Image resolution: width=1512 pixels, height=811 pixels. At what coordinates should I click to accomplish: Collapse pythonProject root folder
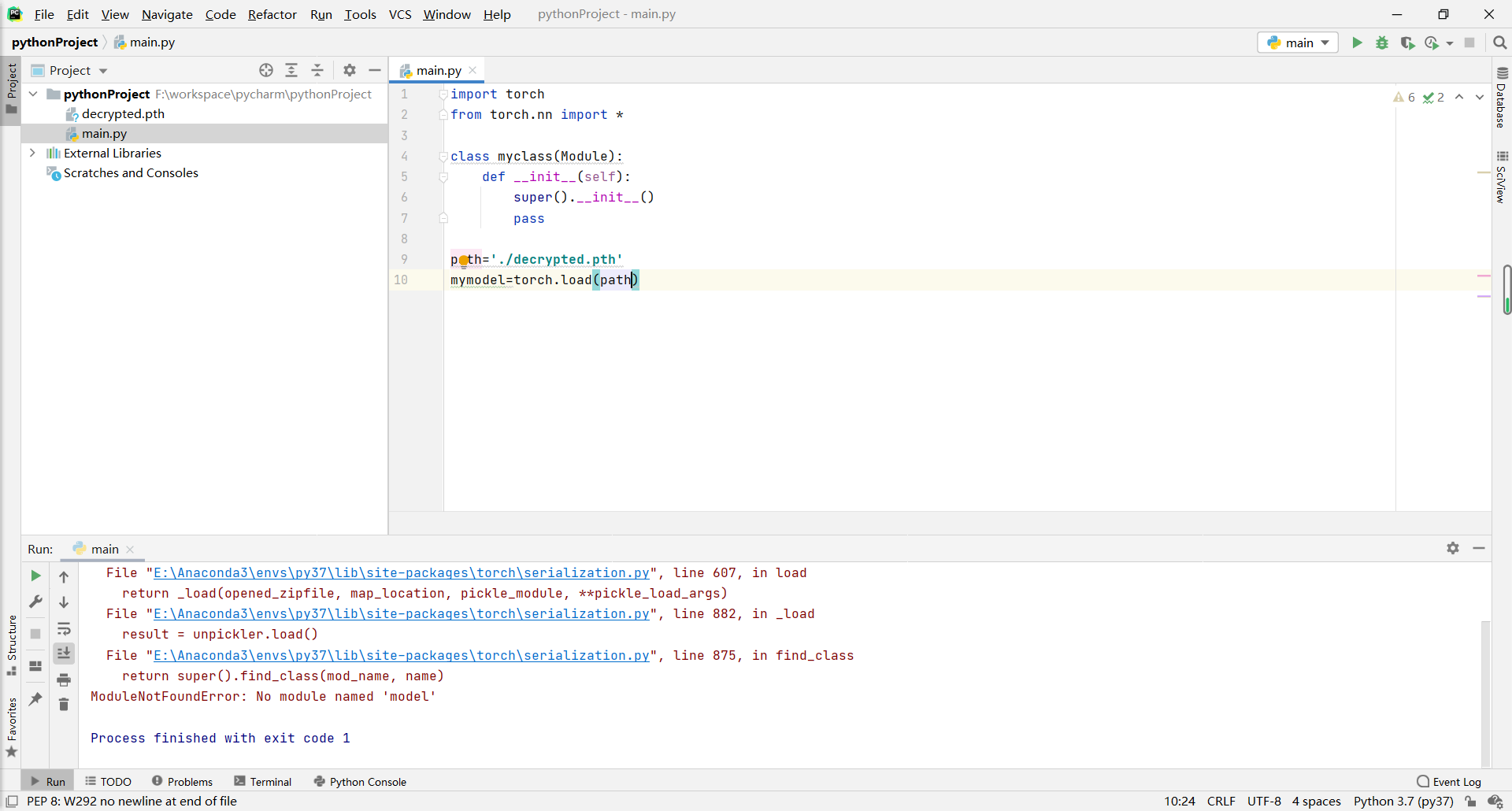click(33, 94)
